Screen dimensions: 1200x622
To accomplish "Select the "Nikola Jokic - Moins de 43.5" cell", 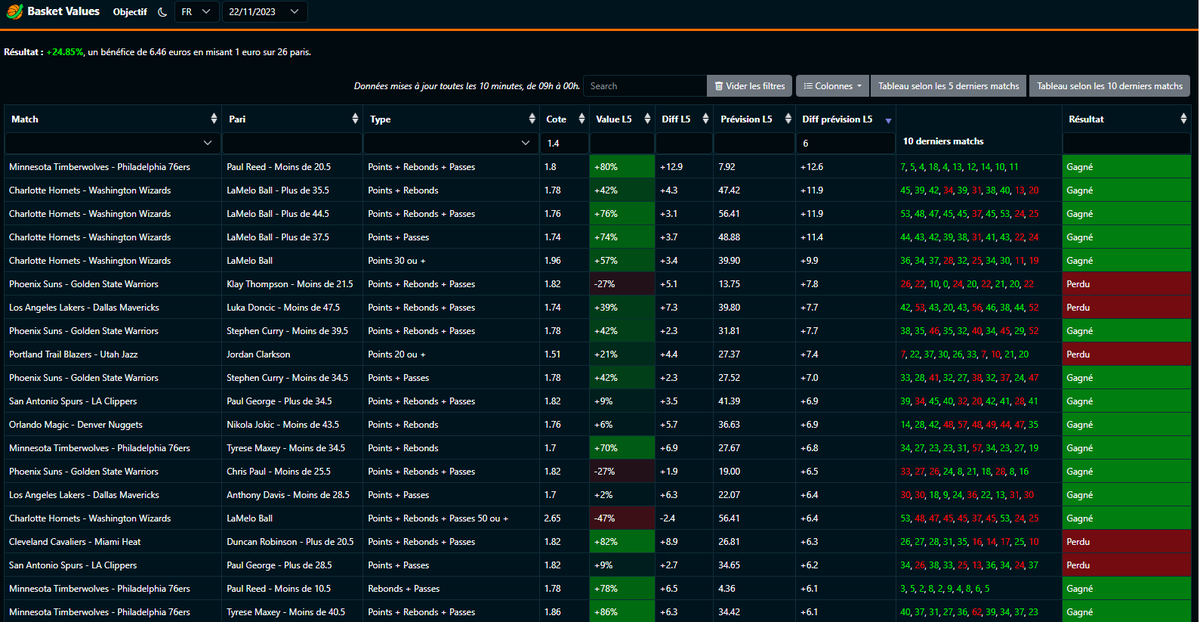I will (292, 424).
